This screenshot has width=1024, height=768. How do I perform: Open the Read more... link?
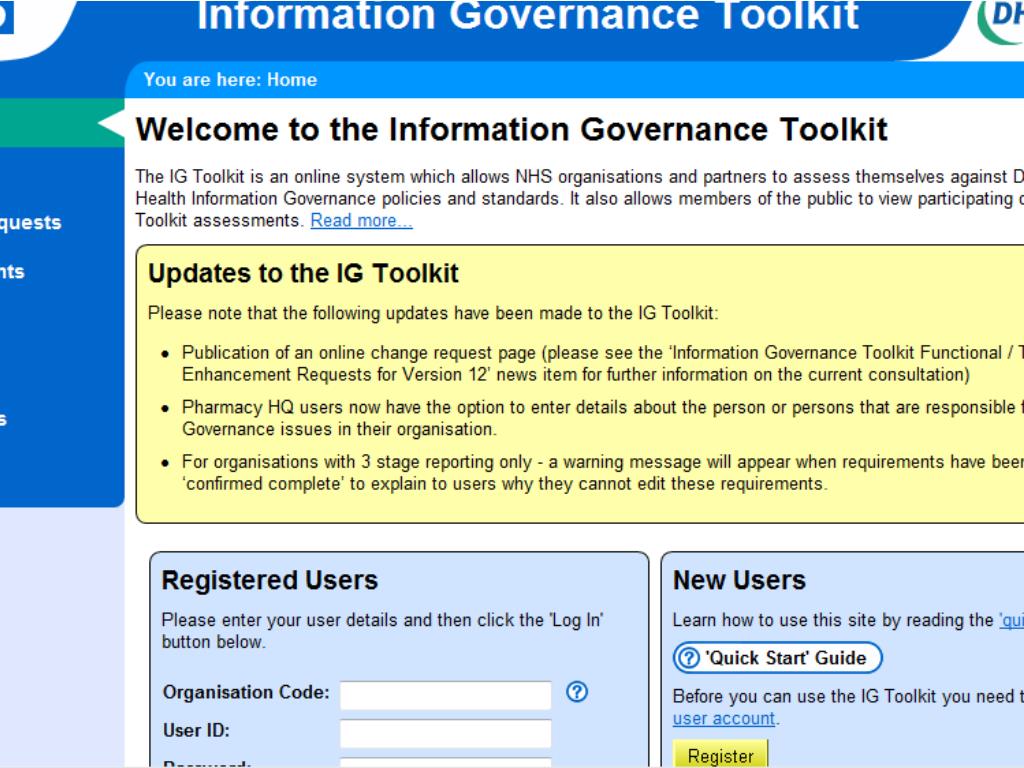(x=361, y=221)
